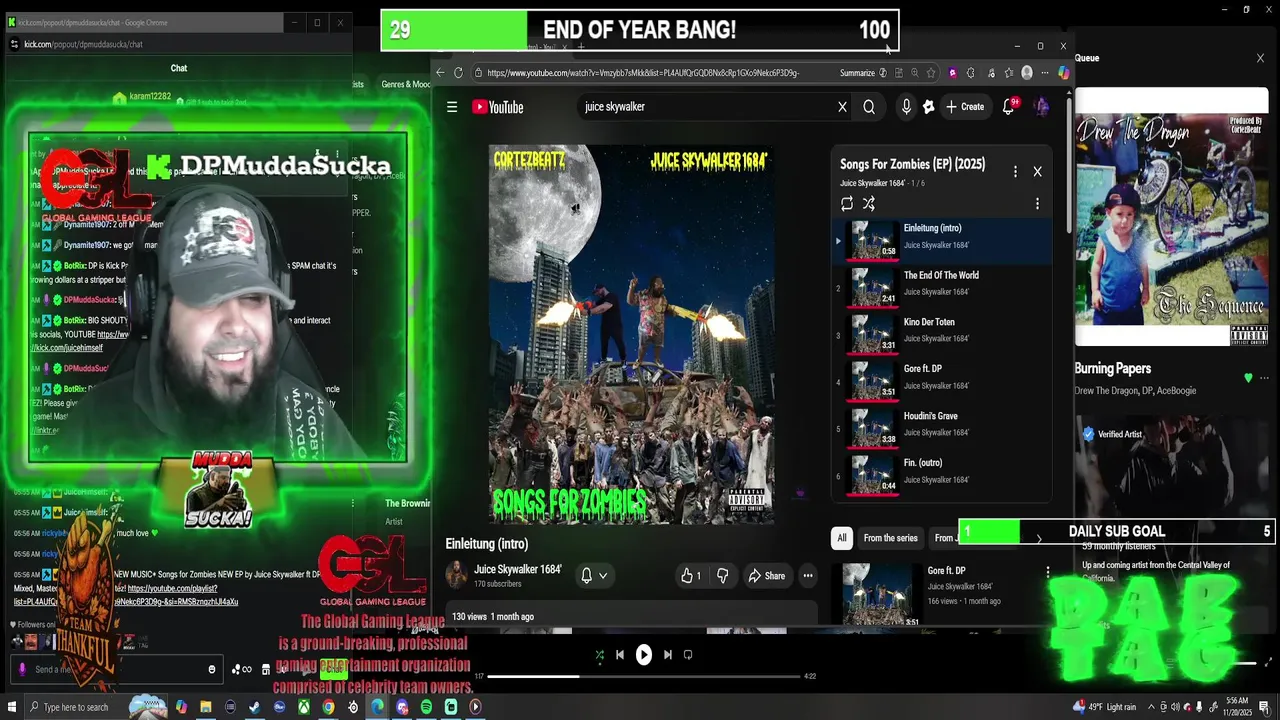
Task: Go to the YouTube home logo
Action: click(498, 107)
